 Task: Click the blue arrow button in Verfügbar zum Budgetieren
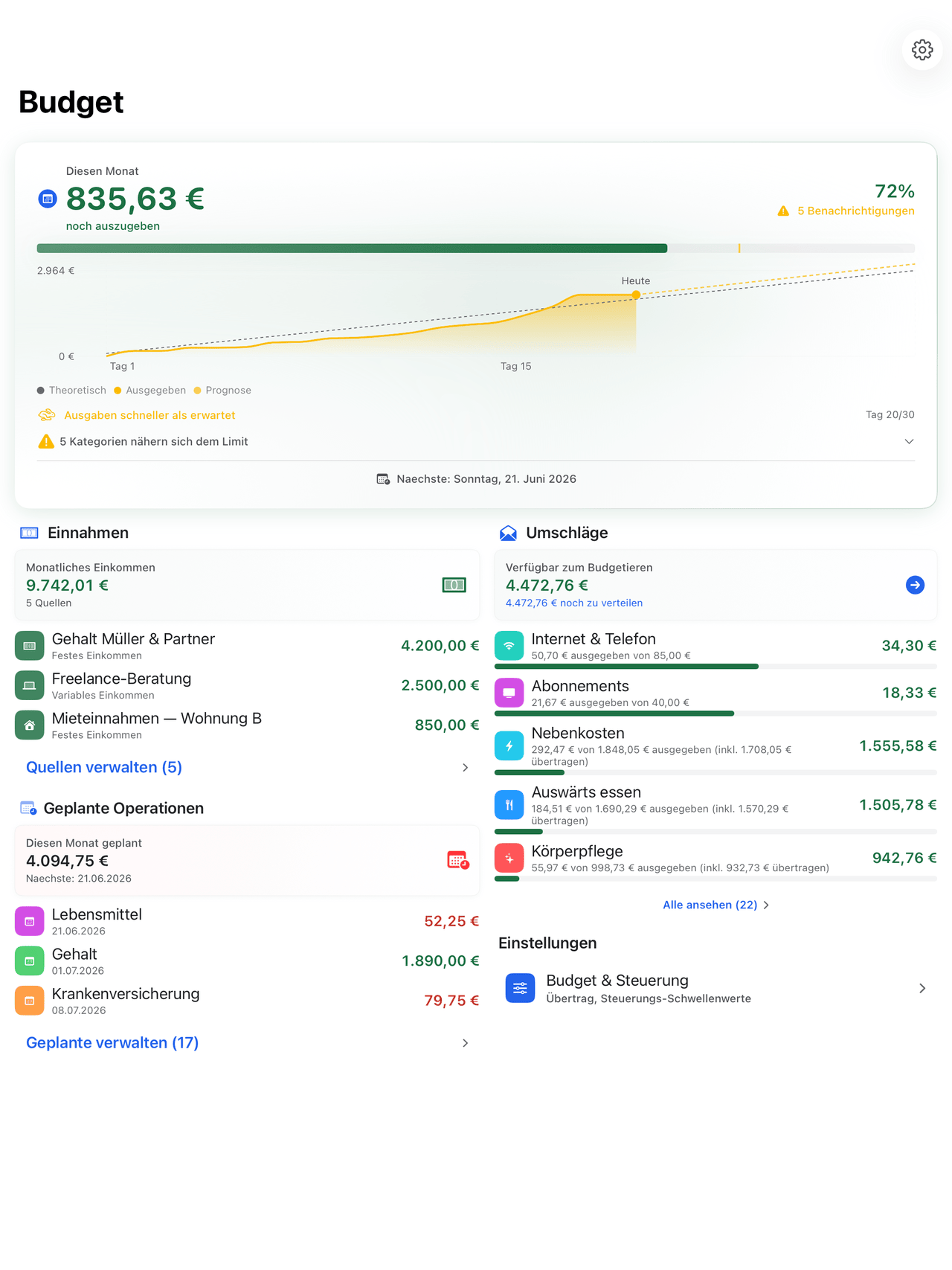tap(916, 585)
